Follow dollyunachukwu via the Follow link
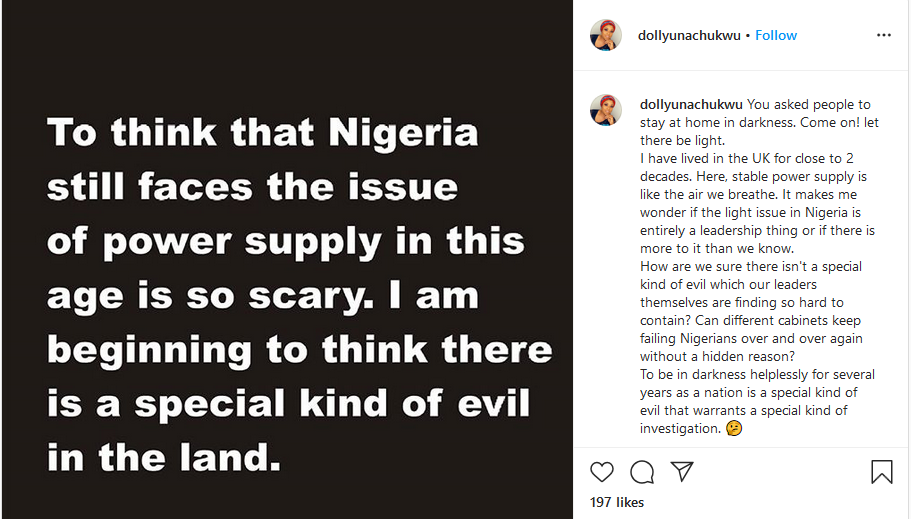The height and width of the screenshot is (519, 911). coord(776,35)
